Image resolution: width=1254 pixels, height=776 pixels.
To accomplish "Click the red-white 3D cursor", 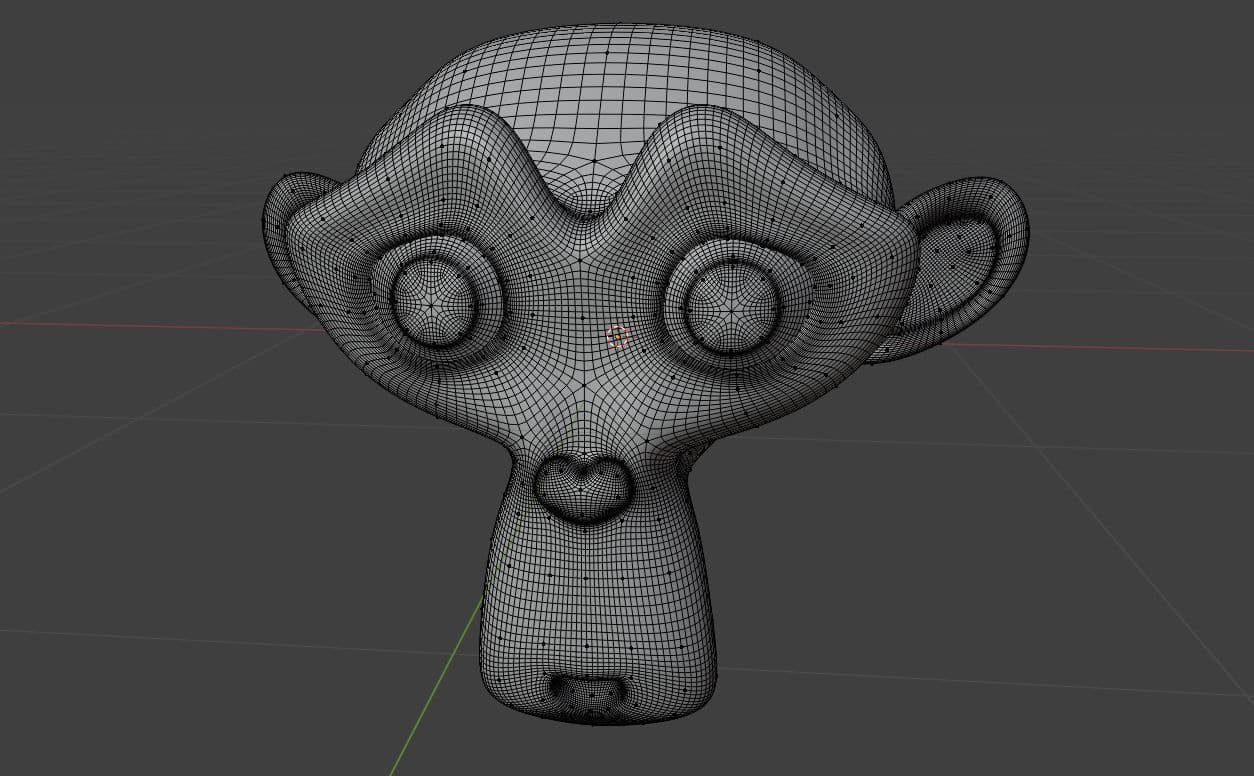I will (x=617, y=336).
